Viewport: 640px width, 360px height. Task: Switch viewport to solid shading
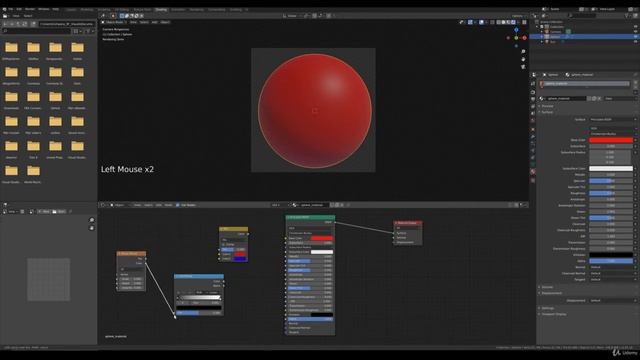coord(503,22)
